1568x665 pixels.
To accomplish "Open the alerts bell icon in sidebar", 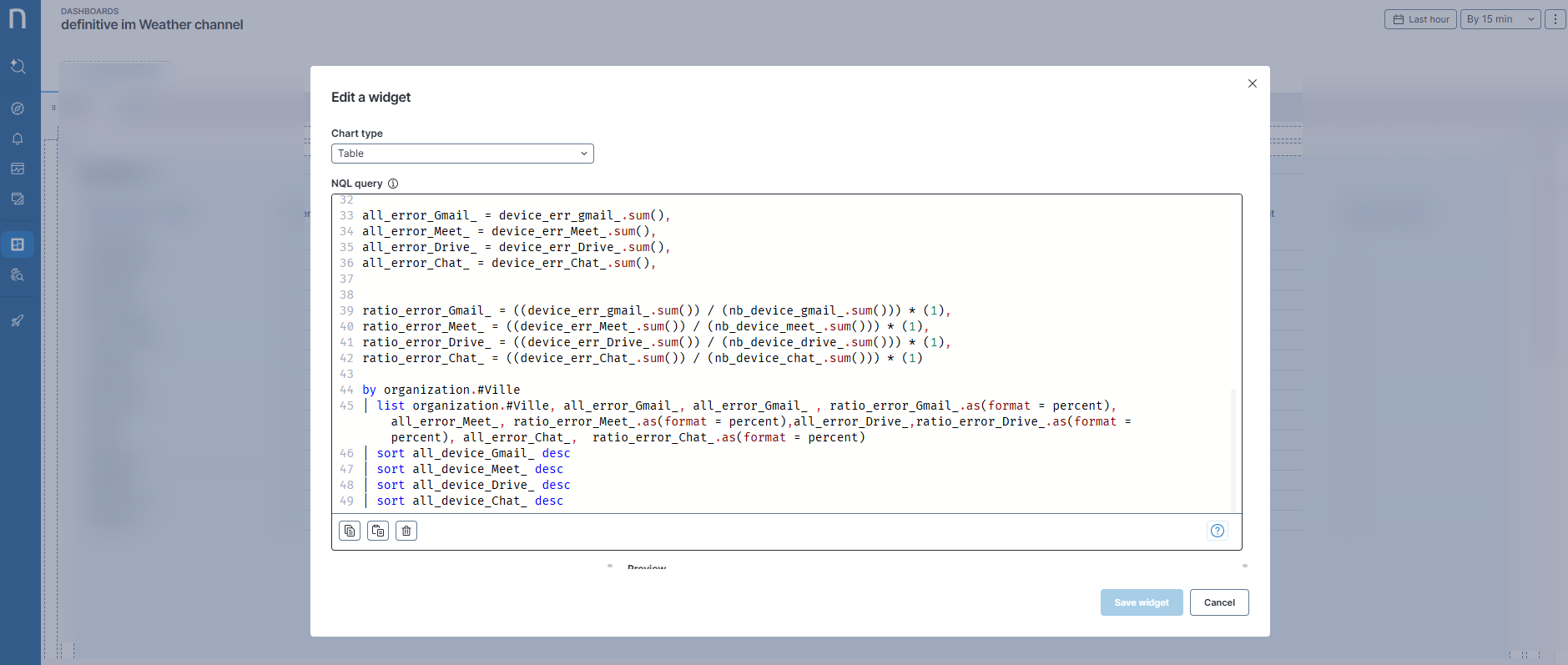I will 18,139.
